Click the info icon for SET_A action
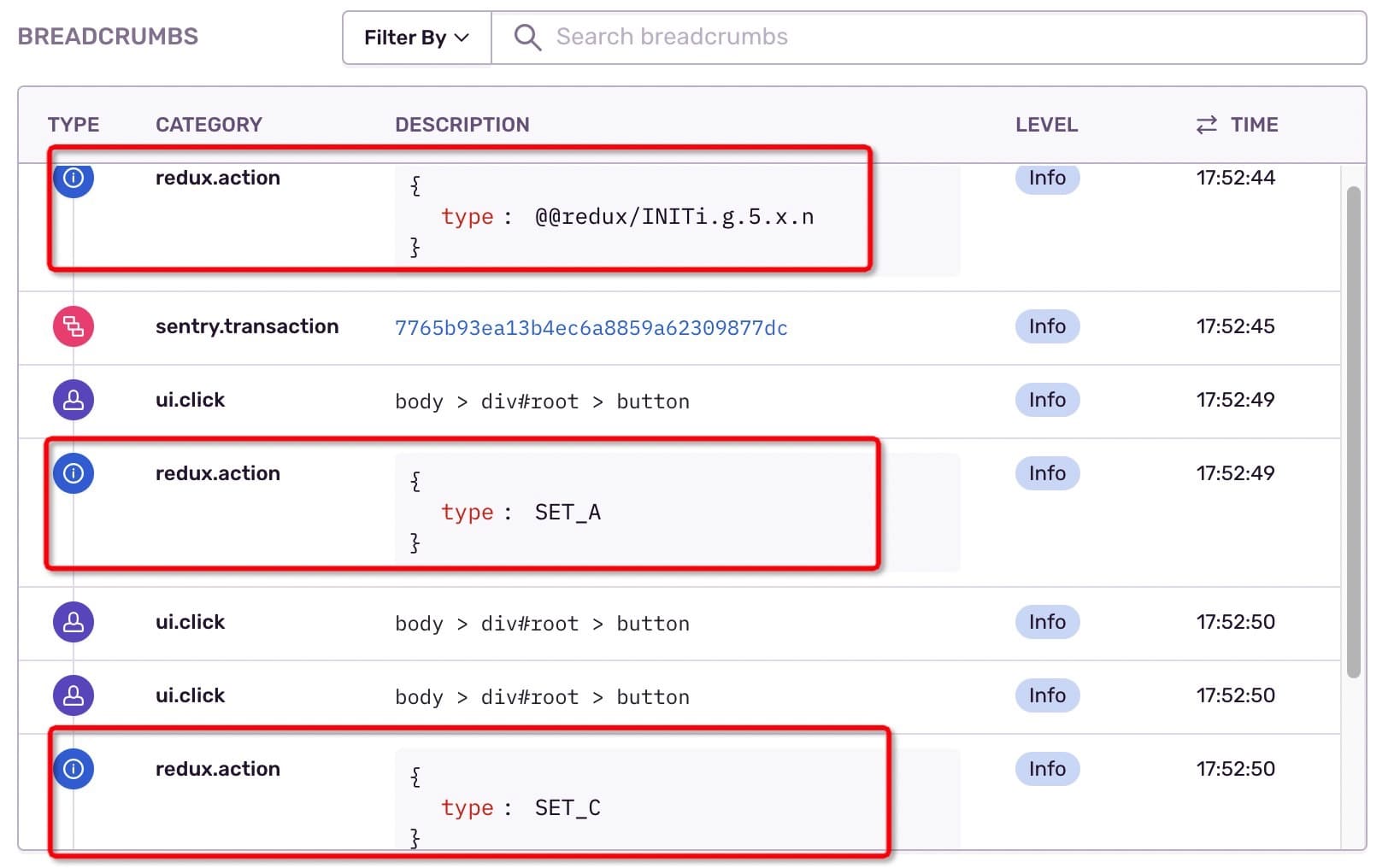 pos(74,473)
